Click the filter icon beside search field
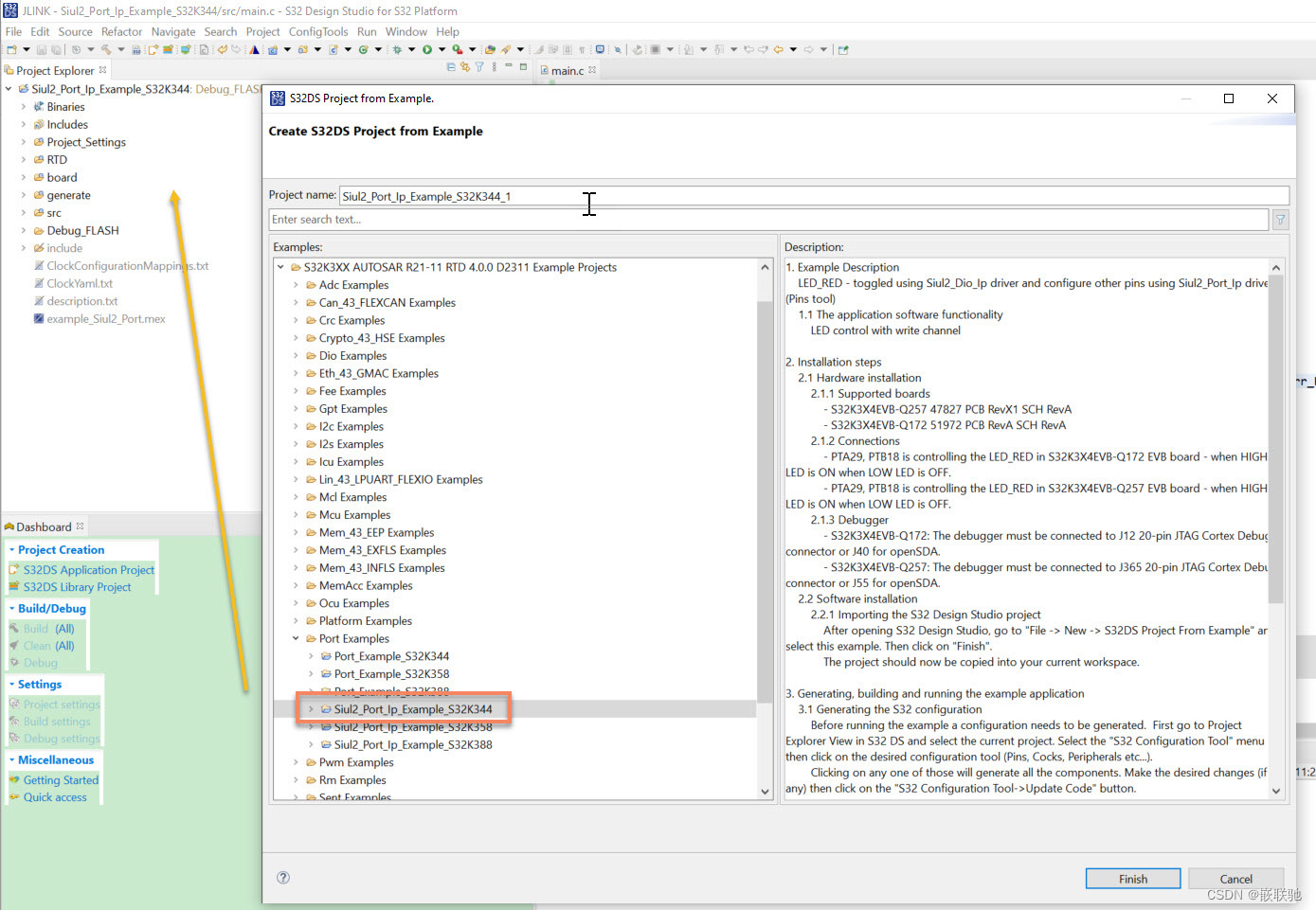 coord(1281,220)
